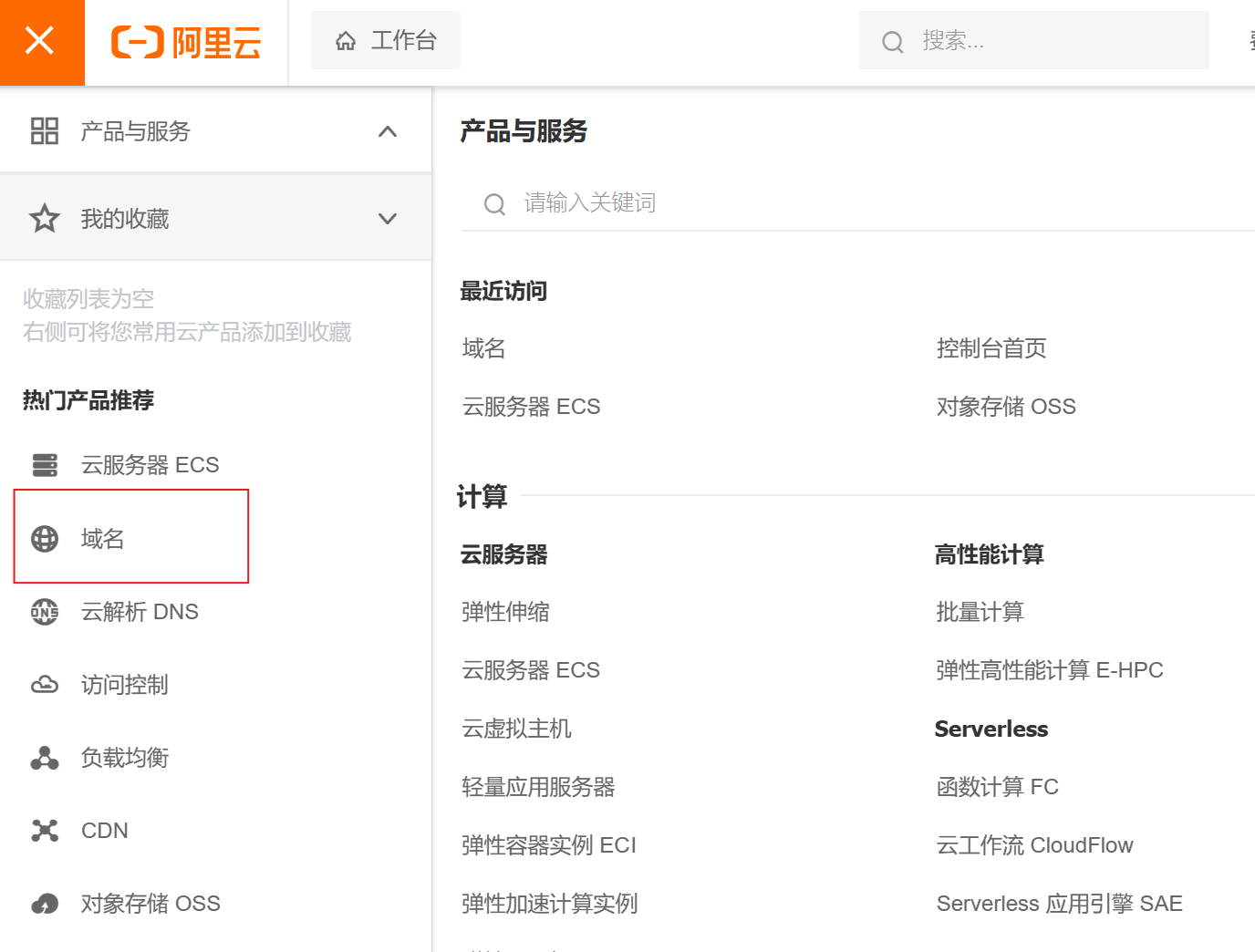The height and width of the screenshot is (952, 1255).
Task: Open 控制台首页 from recent visits
Action: coord(991,348)
